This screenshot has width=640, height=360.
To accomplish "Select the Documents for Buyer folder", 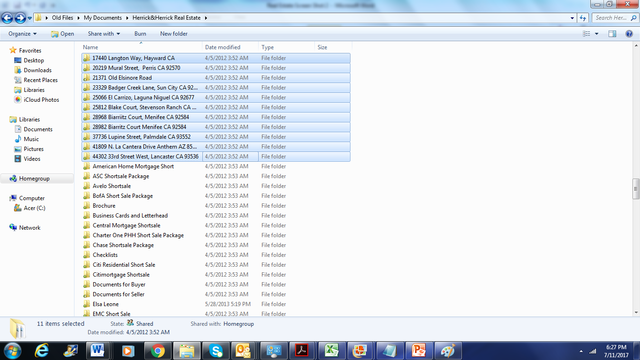I will 119,284.
